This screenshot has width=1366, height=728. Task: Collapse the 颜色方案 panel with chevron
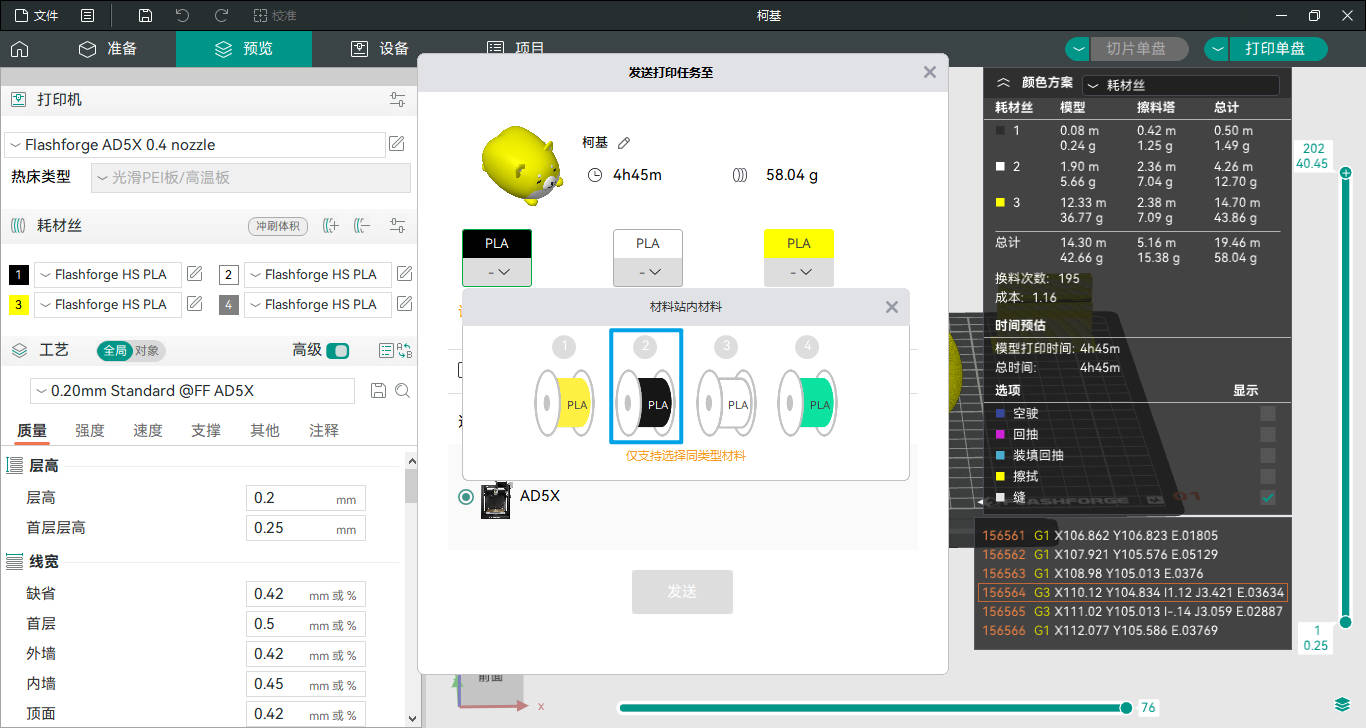pos(1003,84)
